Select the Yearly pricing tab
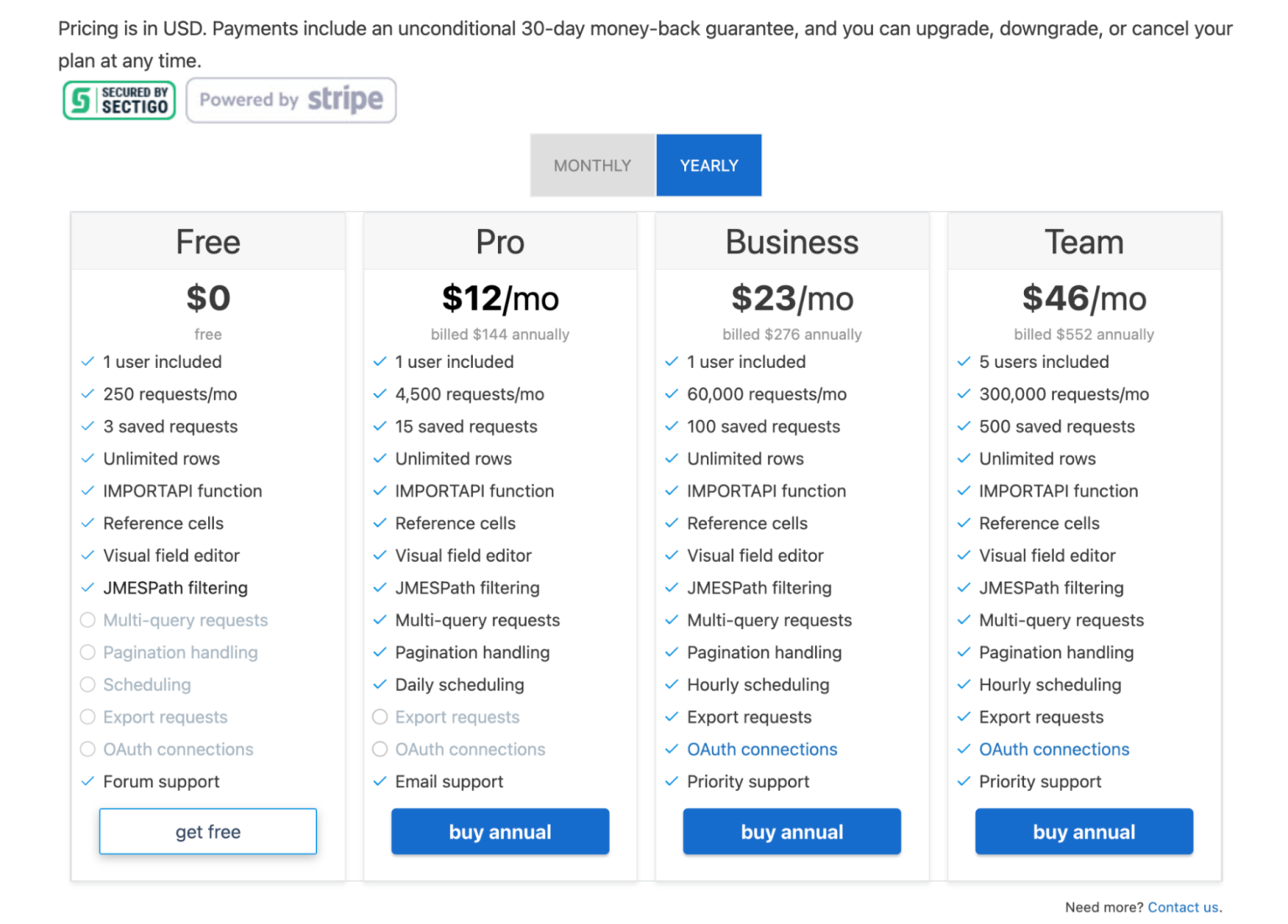Image resolution: width=1288 pixels, height=924 pixels. click(x=709, y=165)
